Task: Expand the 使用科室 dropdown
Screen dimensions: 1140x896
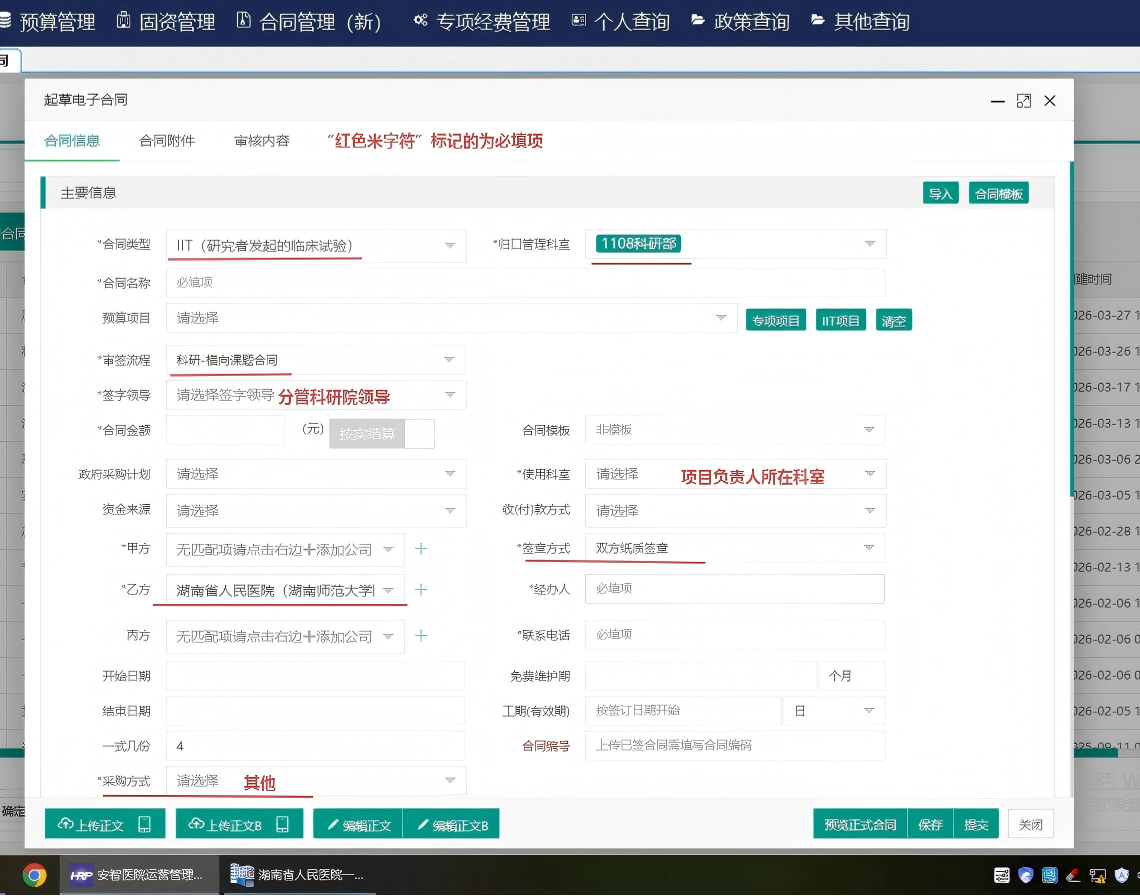Action: [868, 474]
